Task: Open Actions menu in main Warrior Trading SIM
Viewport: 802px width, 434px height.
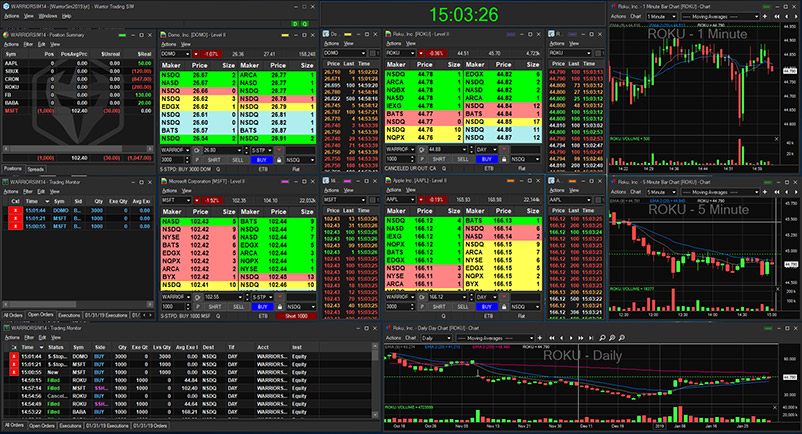Action: (12, 16)
